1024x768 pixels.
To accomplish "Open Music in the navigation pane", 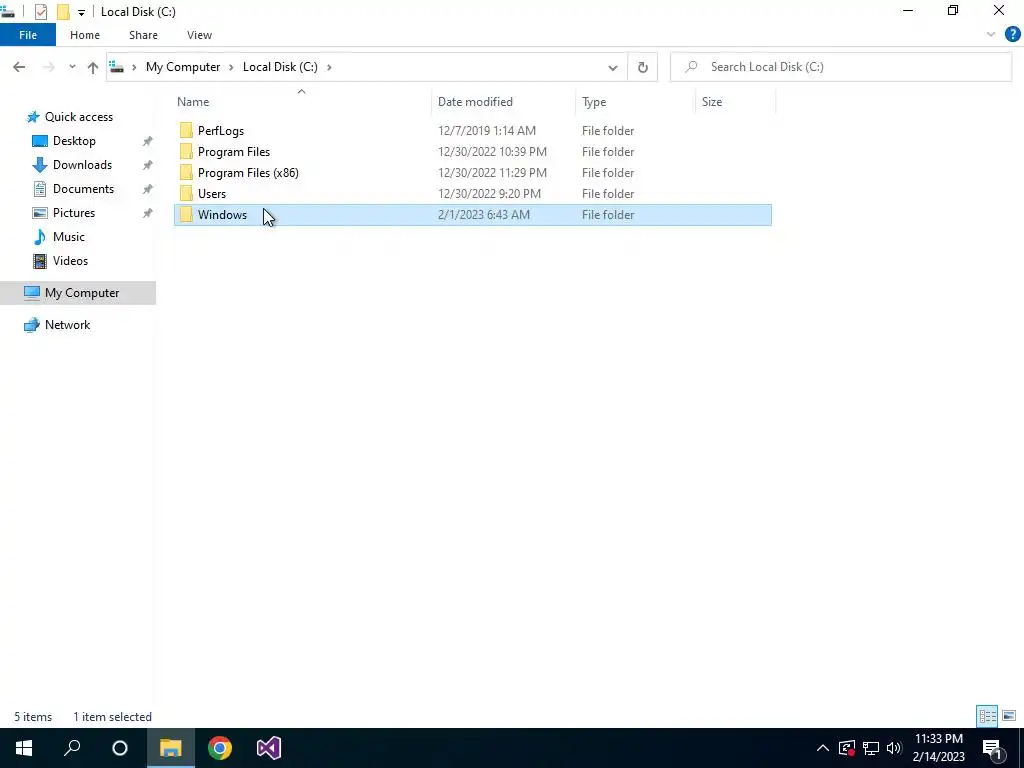I will pyautogui.click(x=69, y=237).
